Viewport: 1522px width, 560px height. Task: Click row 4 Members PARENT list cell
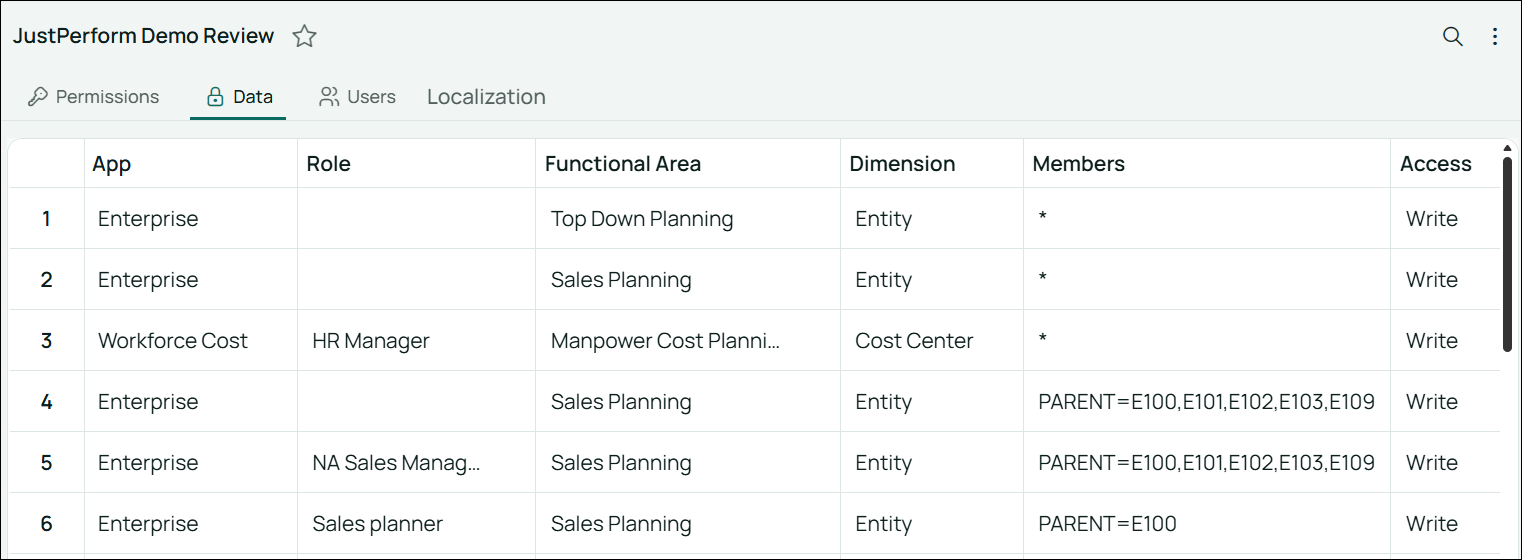point(1207,401)
